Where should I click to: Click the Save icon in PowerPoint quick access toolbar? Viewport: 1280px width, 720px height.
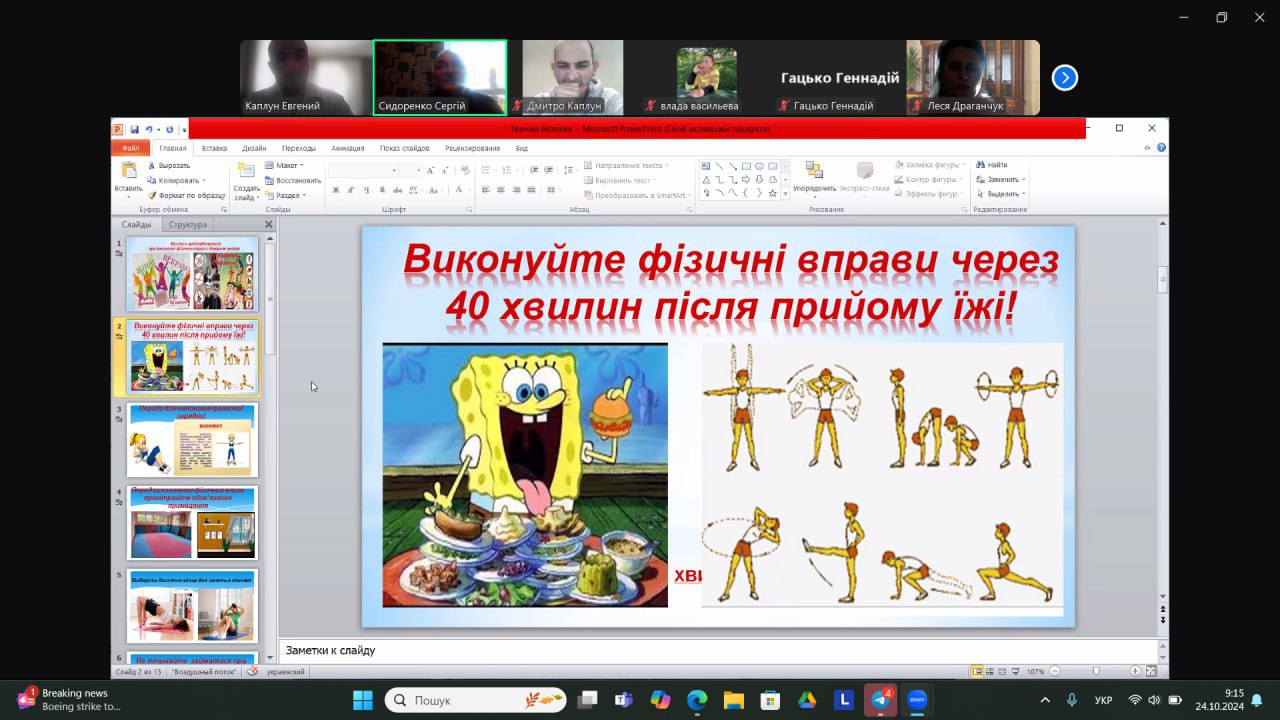(x=133, y=129)
